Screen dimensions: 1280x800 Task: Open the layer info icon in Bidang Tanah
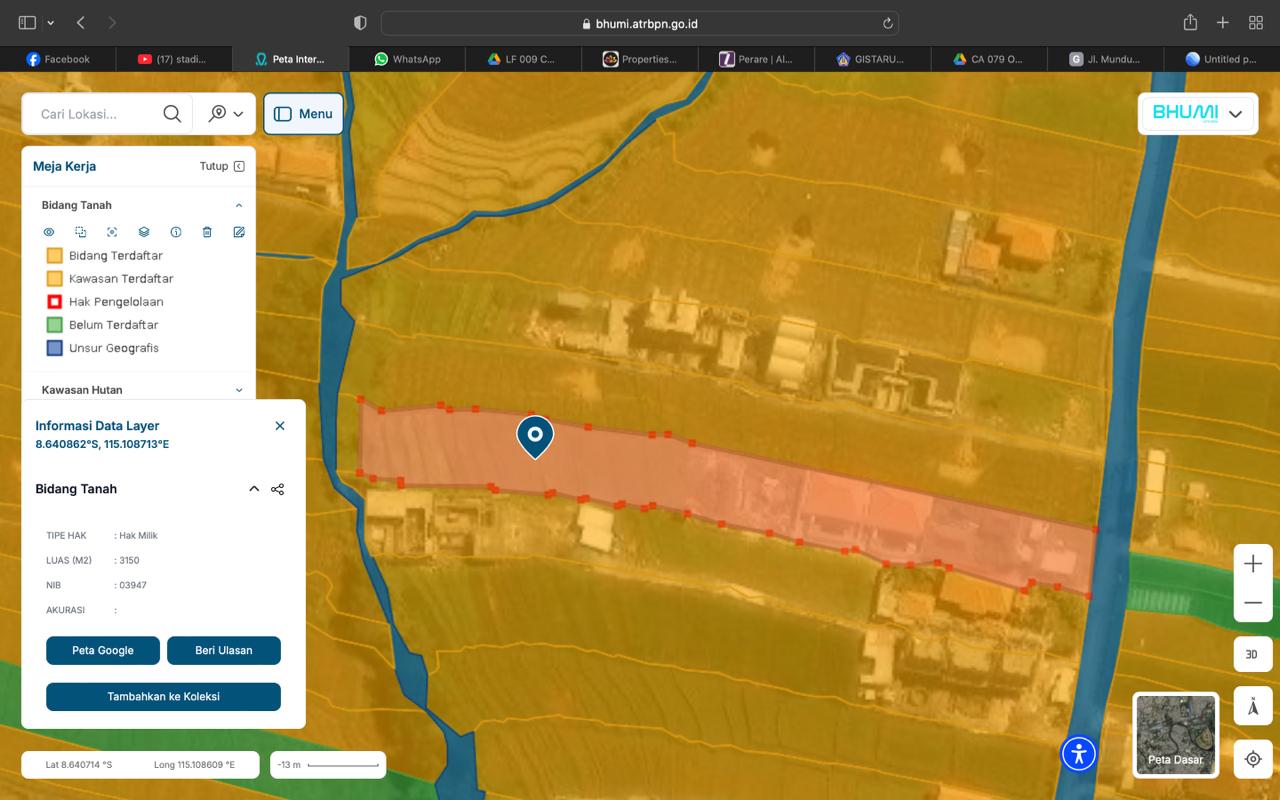(176, 232)
